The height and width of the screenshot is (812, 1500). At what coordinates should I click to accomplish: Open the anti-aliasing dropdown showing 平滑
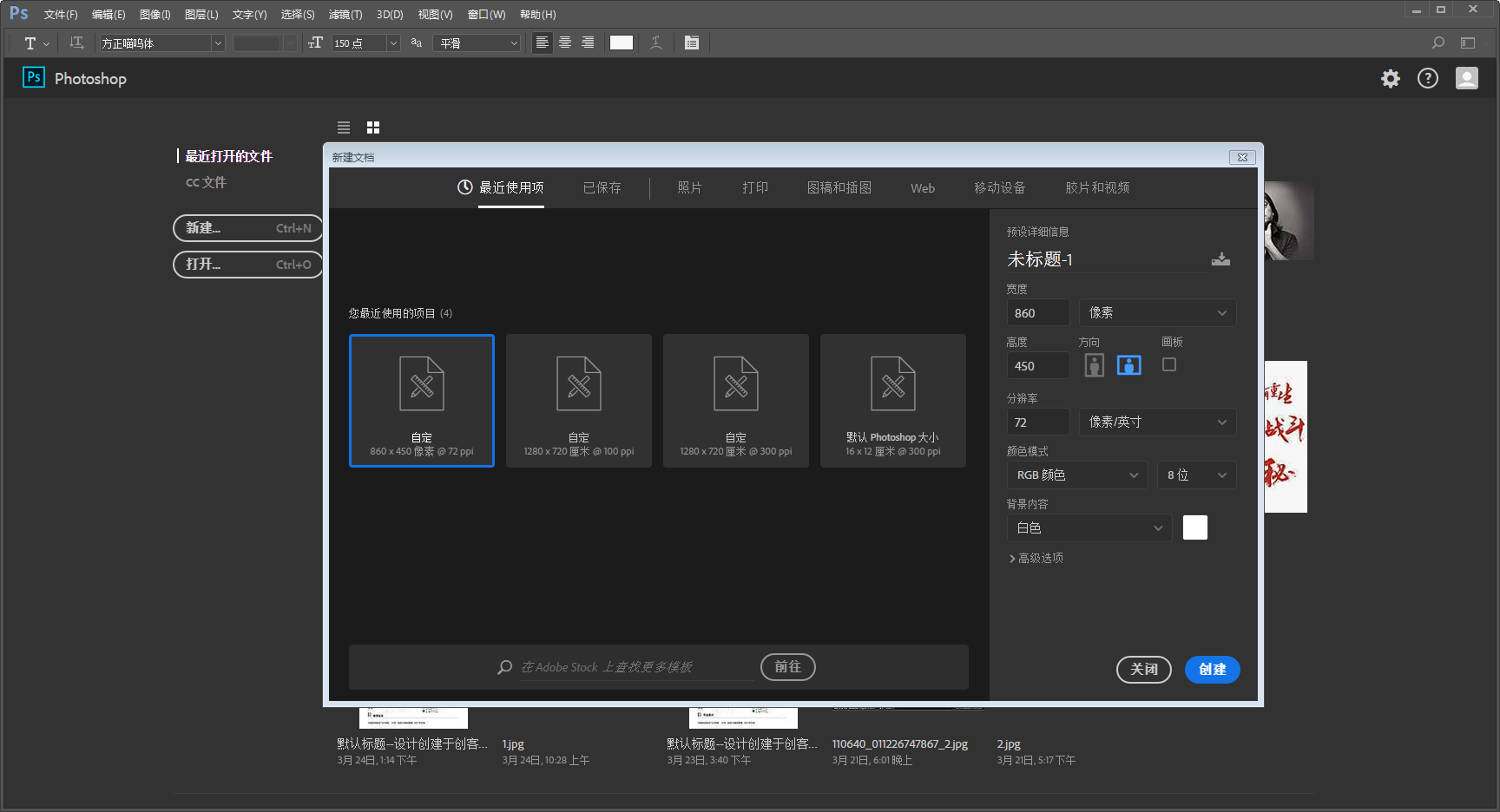coord(478,43)
